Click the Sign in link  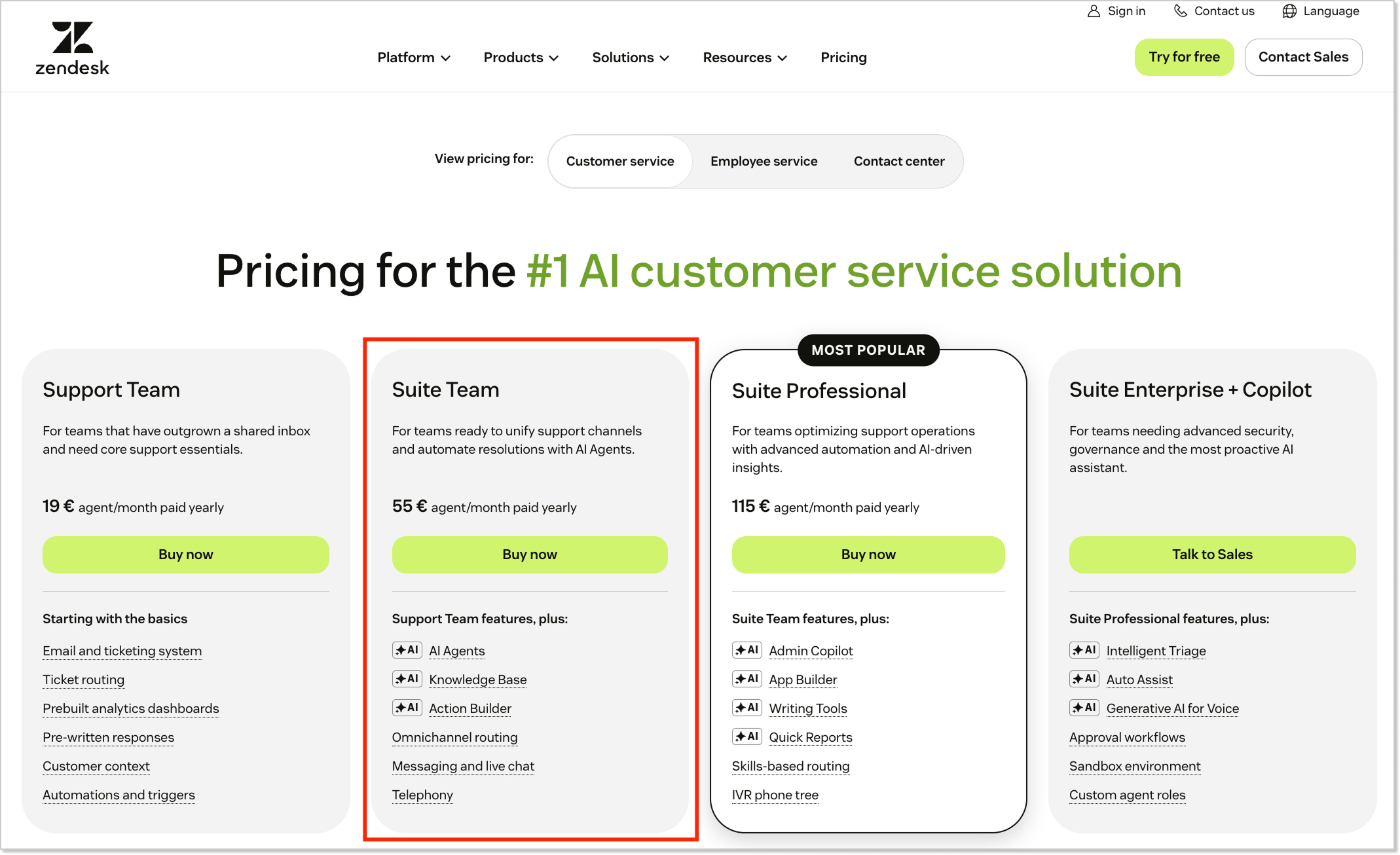click(1126, 11)
